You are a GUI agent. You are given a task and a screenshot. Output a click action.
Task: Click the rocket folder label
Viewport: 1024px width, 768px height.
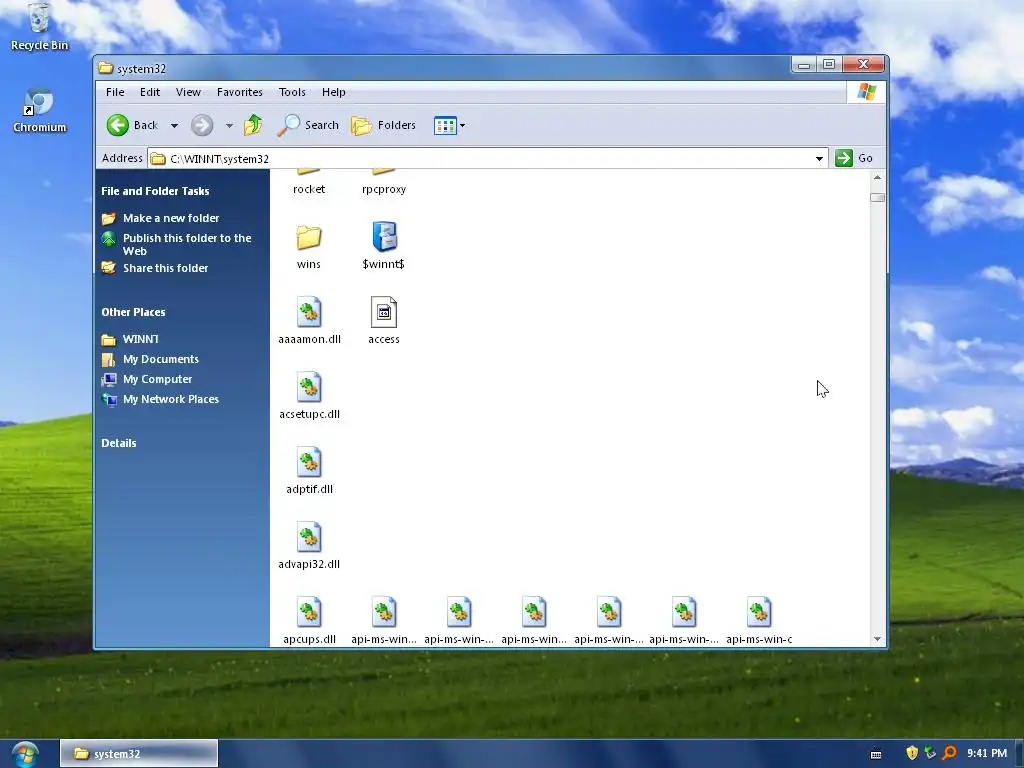click(x=309, y=189)
